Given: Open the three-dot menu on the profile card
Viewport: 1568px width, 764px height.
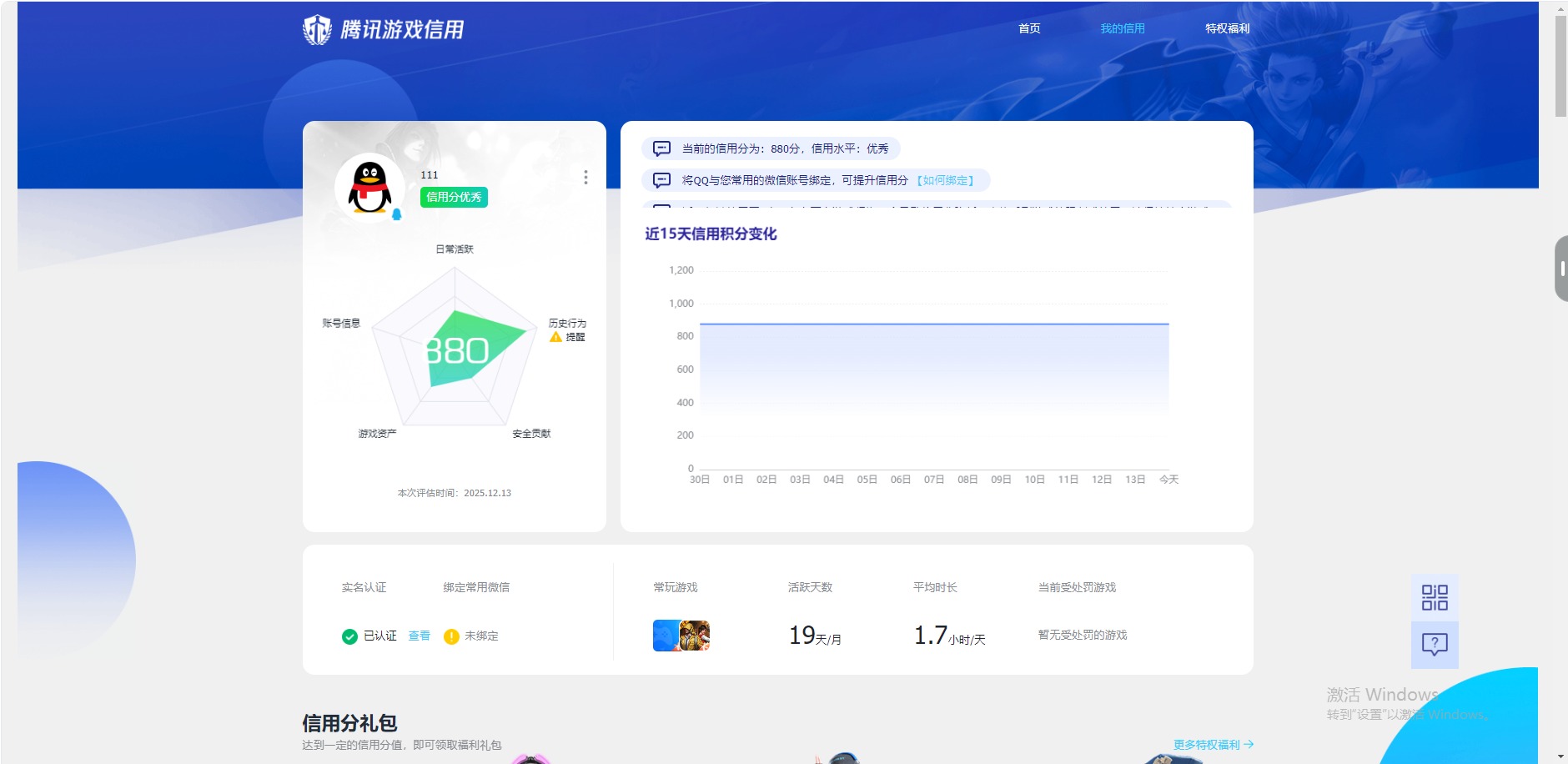Looking at the screenshot, I should tap(587, 177).
